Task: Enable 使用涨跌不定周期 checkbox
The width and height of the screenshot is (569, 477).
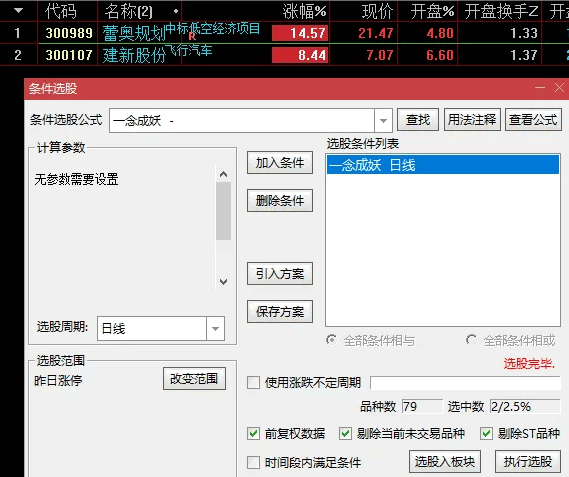Action: pos(253,382)
